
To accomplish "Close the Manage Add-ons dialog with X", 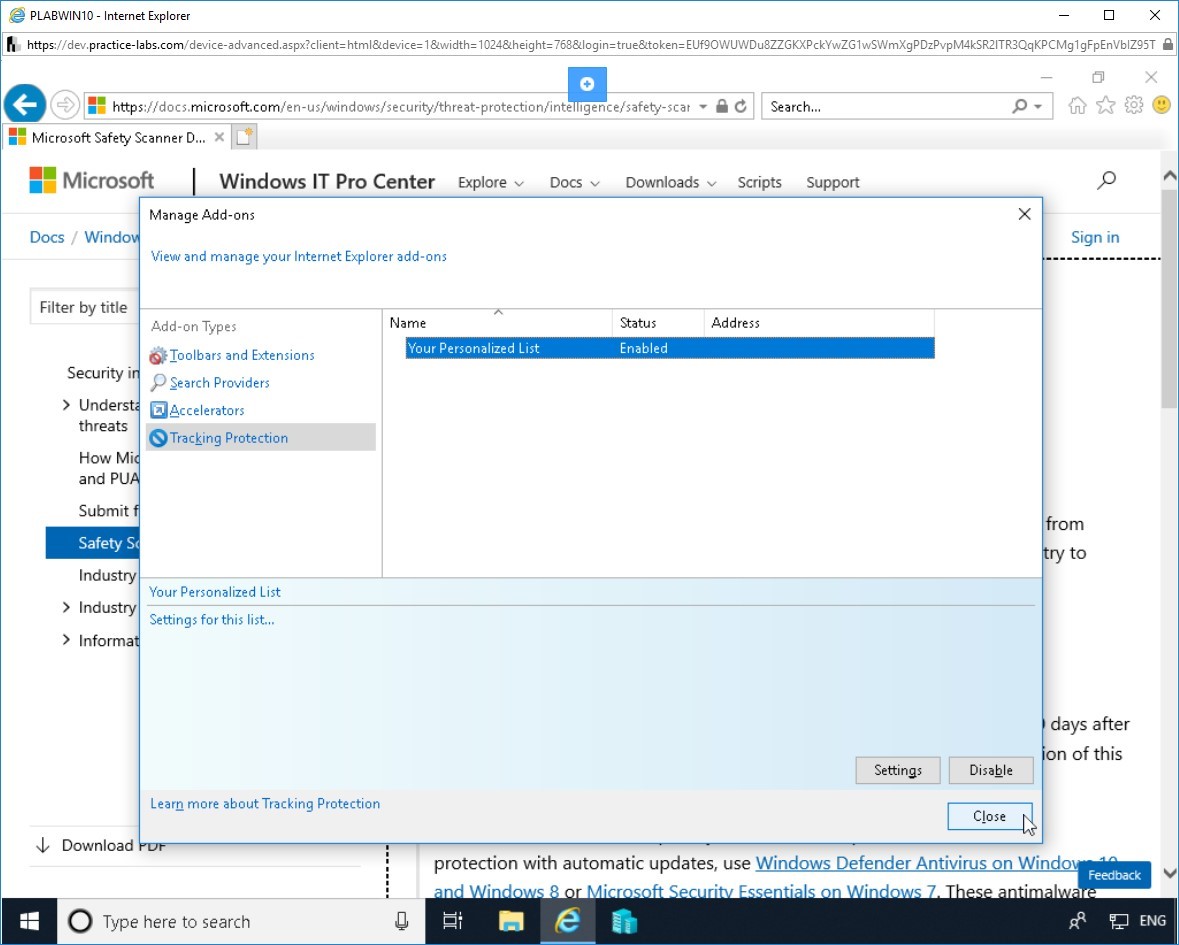I will 1024,214.
